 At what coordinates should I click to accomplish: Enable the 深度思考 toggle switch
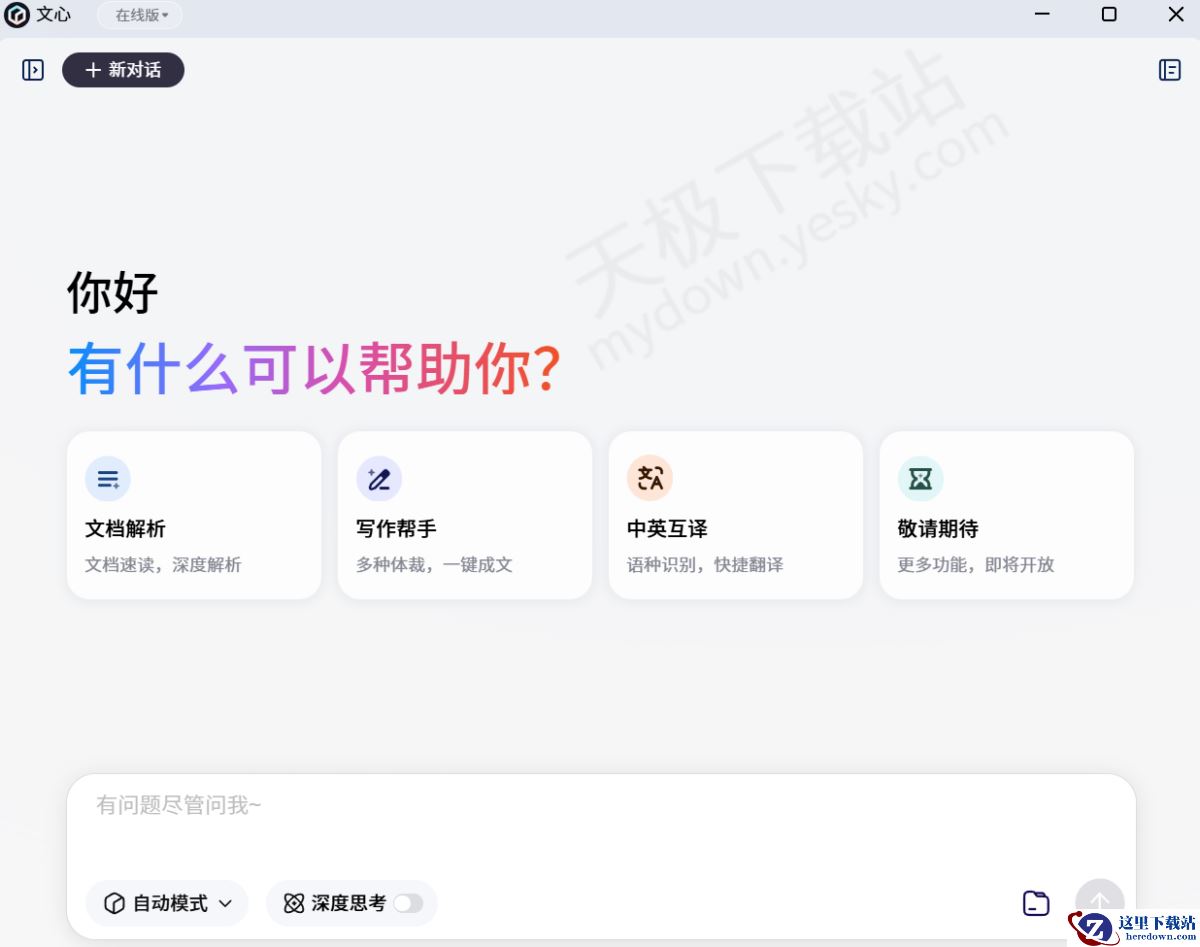[x=407, y=903]
